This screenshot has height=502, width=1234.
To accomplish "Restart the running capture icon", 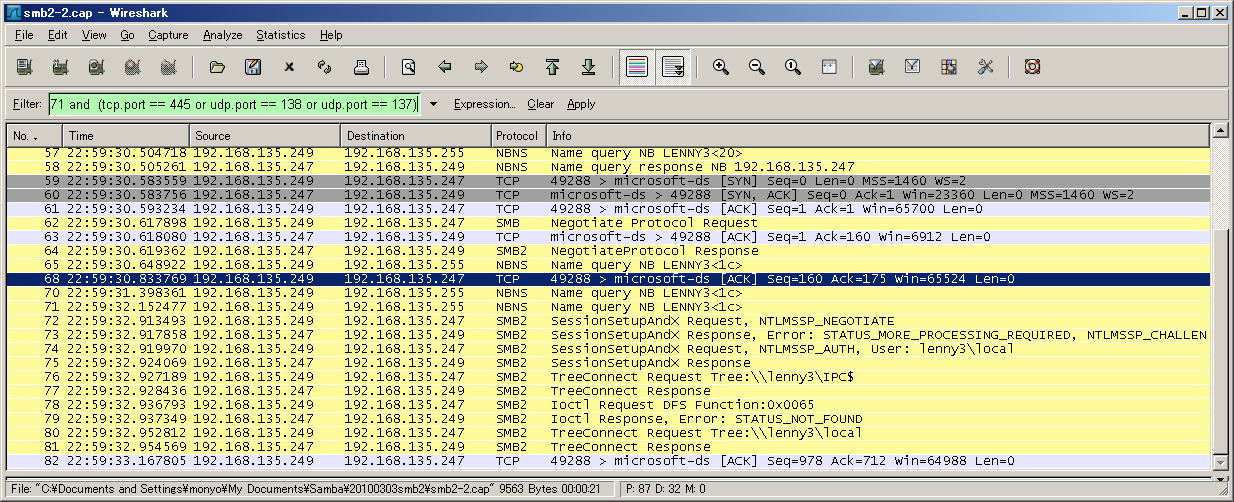I will (168, 67).
